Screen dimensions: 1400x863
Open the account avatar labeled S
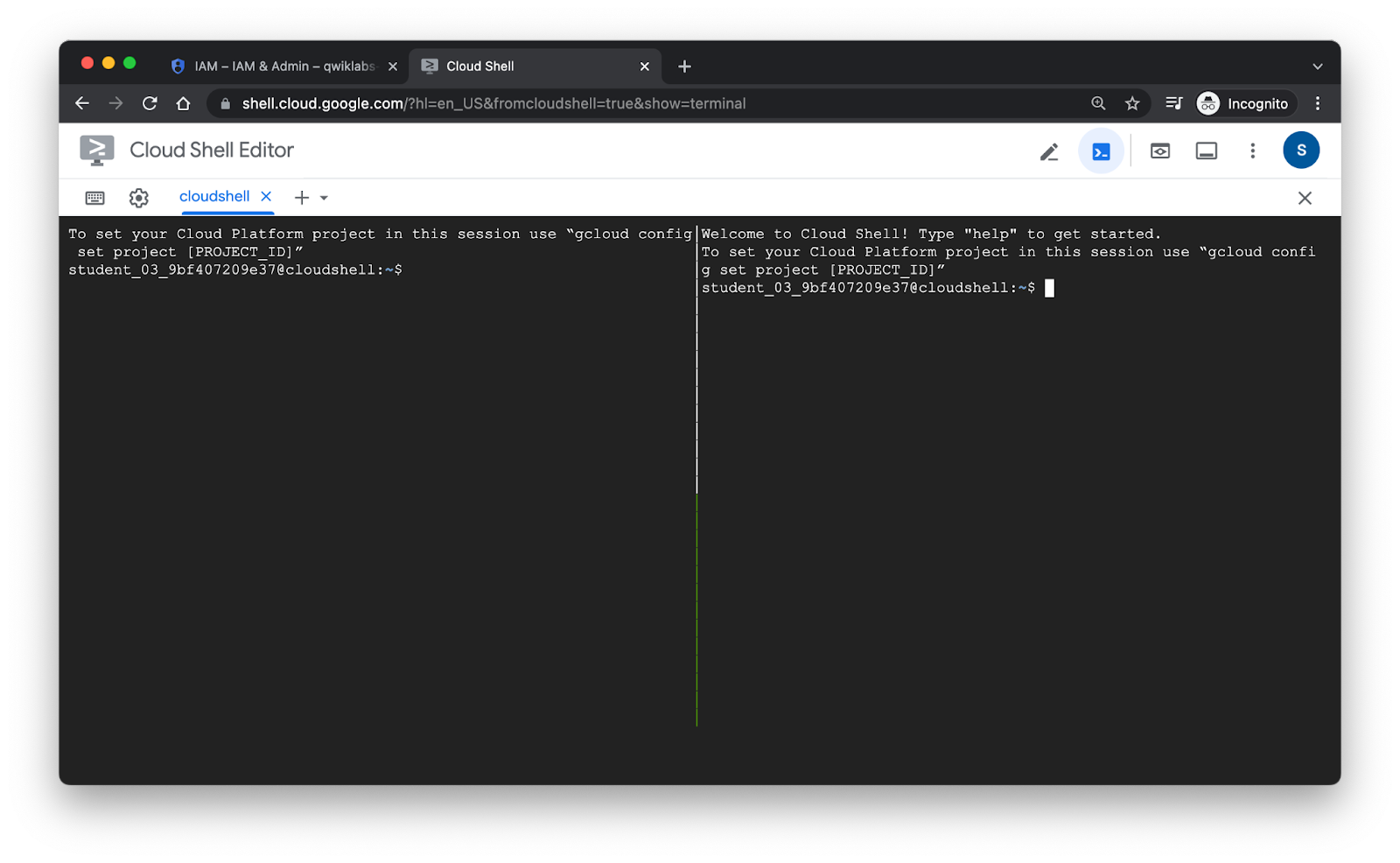(1300, 151)
